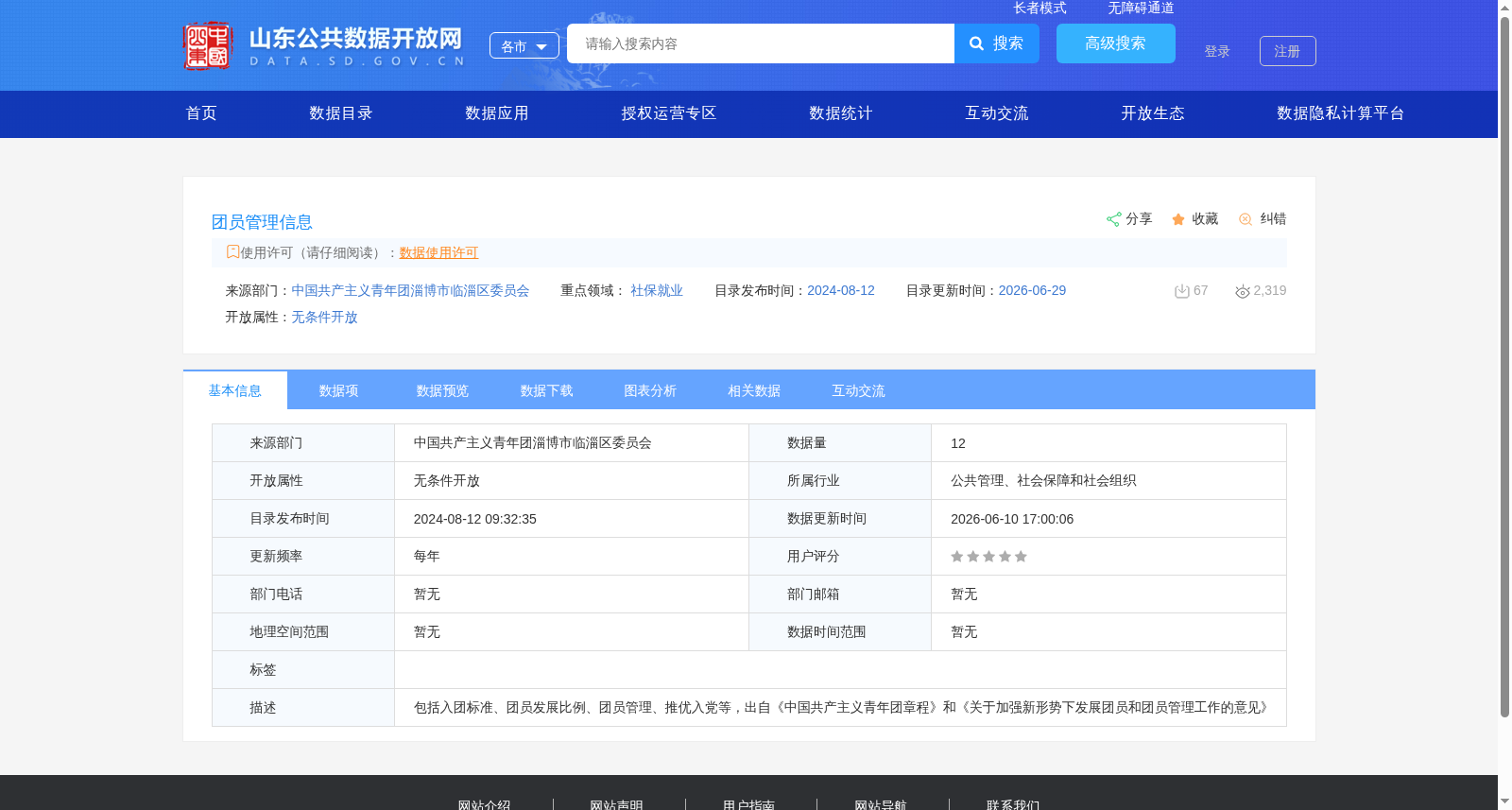1512x810 pixels.
Task: Click the update date 2026-06-29 text
Action: 1032,290
